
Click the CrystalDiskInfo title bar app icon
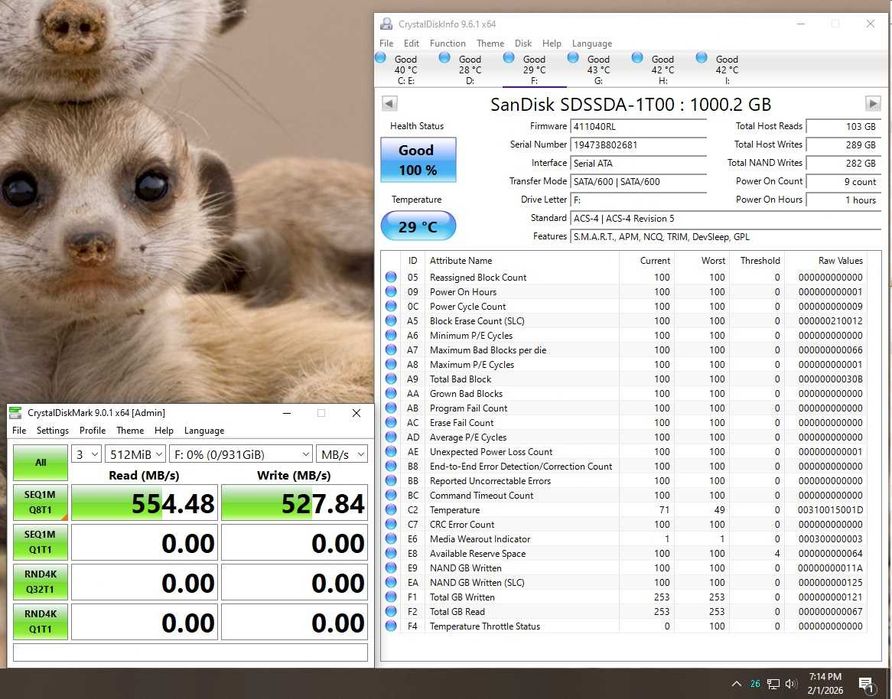click(x=386, y=24)
